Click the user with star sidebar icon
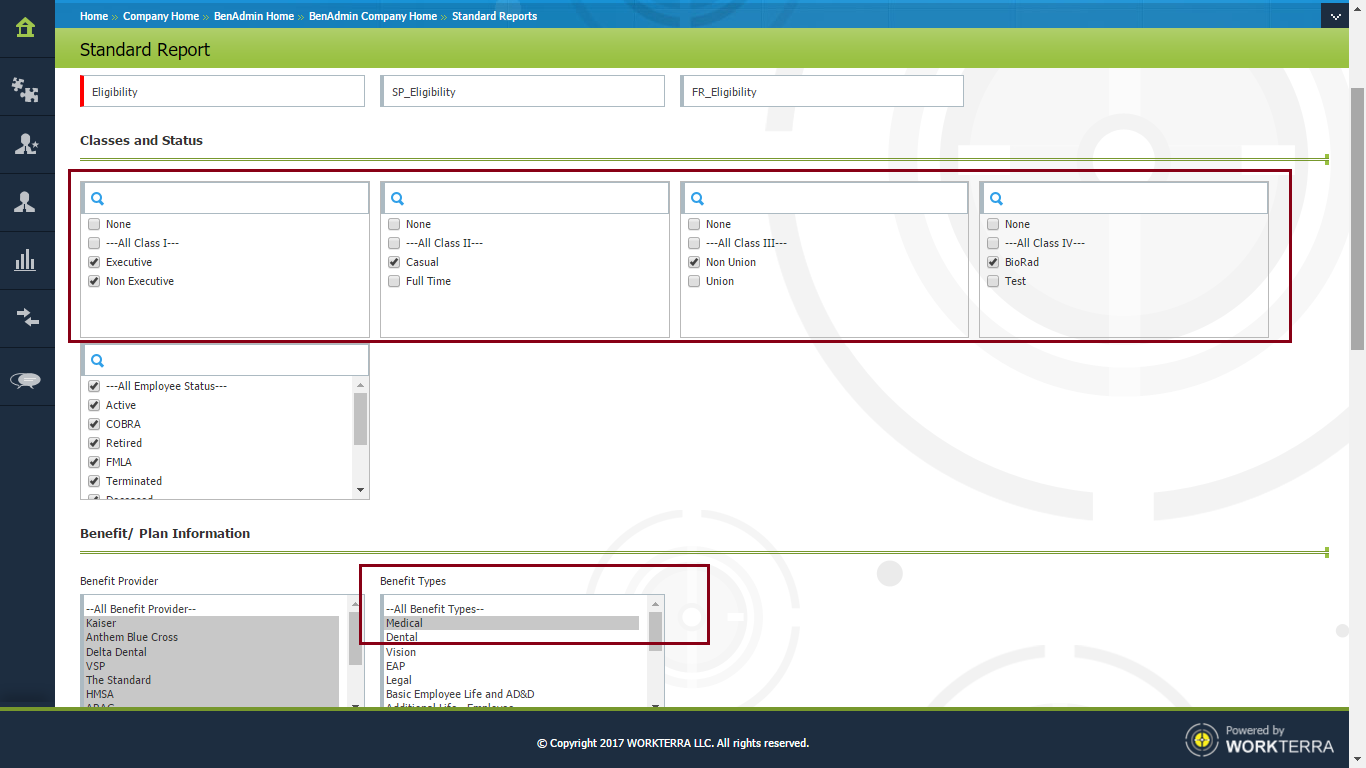1366x768 pixels. (x=26, y=145)
